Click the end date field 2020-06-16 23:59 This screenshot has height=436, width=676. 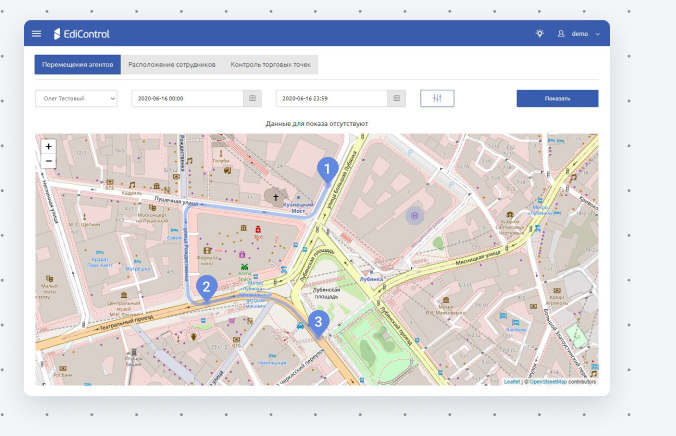click(x=333, y=98)
